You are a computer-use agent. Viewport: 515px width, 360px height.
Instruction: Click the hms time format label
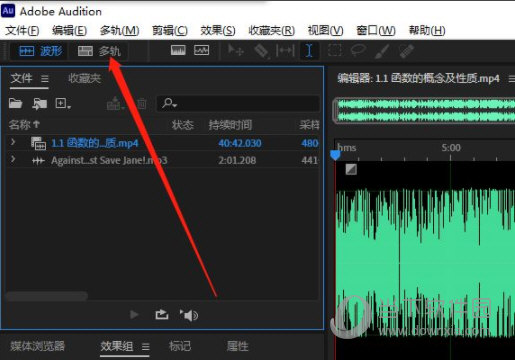[x=347, y=148]
